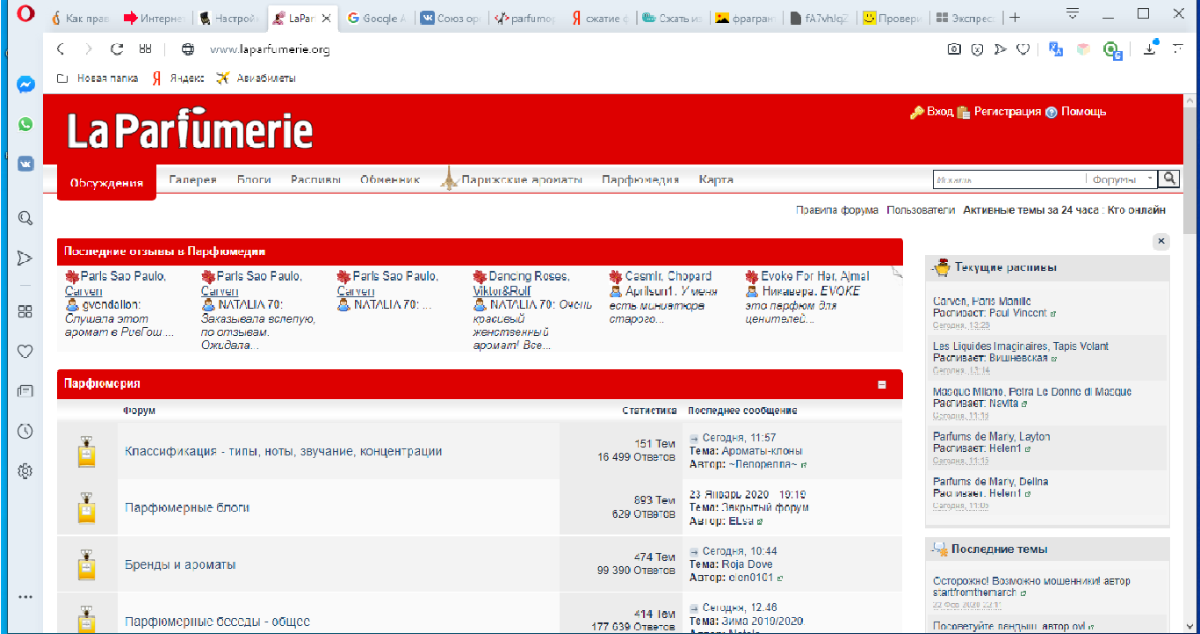This screenshot has height=634, width=1200.
Task: Open the Обменник navigation tab
Action: [x=390, y=180]
